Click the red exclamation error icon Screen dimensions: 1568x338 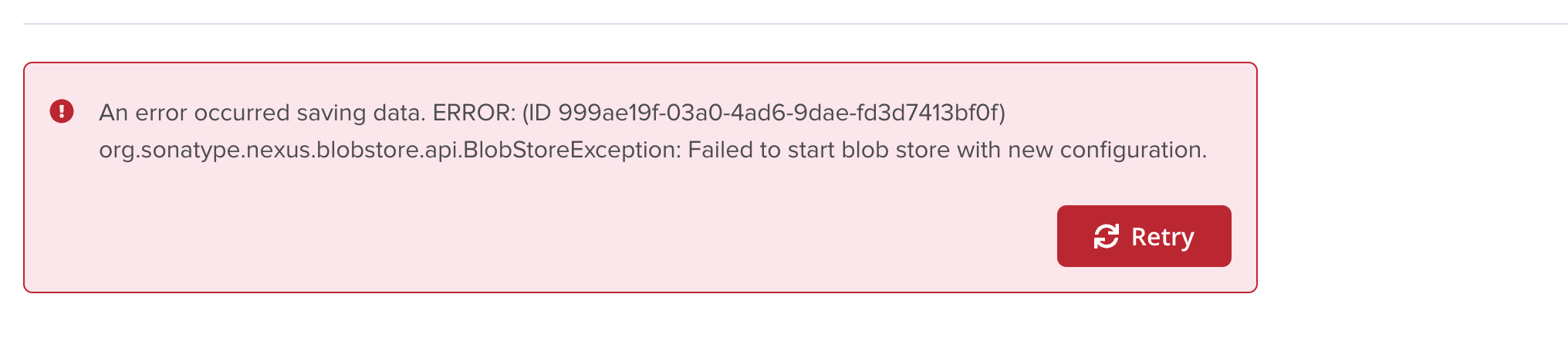[62, 112]
